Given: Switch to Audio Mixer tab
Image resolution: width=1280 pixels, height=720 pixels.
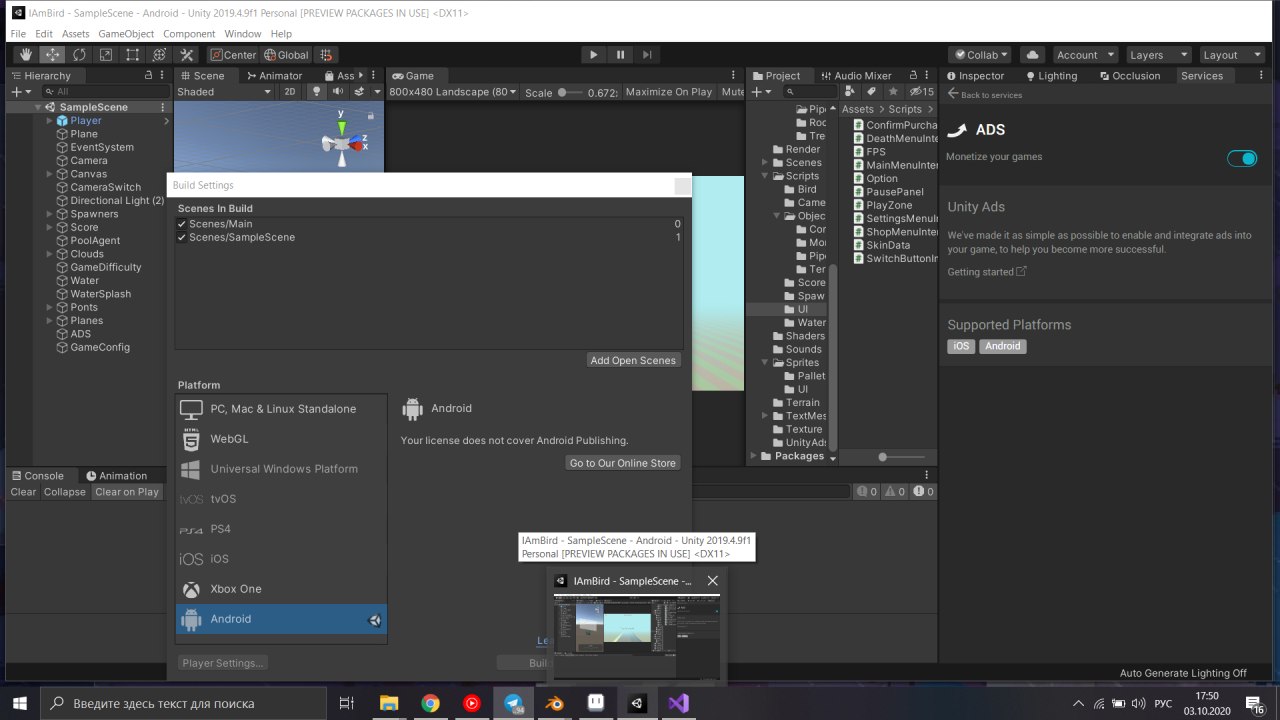Looking at the screenshot, I should tap(856, 75).
